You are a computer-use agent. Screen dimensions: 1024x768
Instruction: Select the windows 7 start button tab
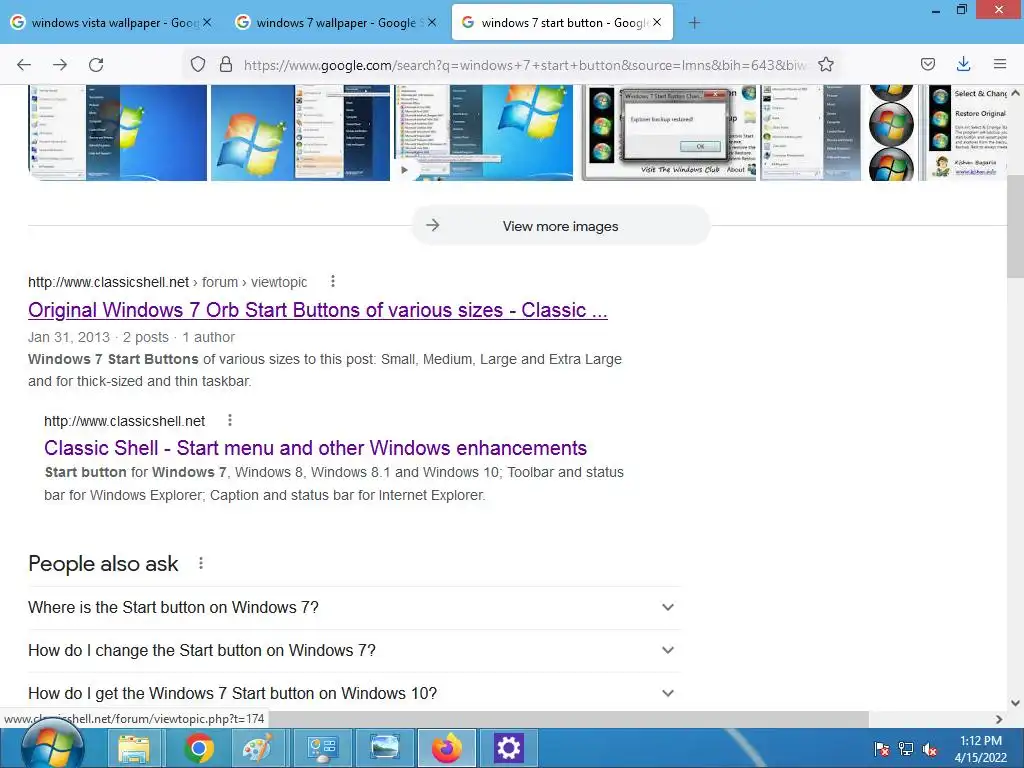point(562,23)
